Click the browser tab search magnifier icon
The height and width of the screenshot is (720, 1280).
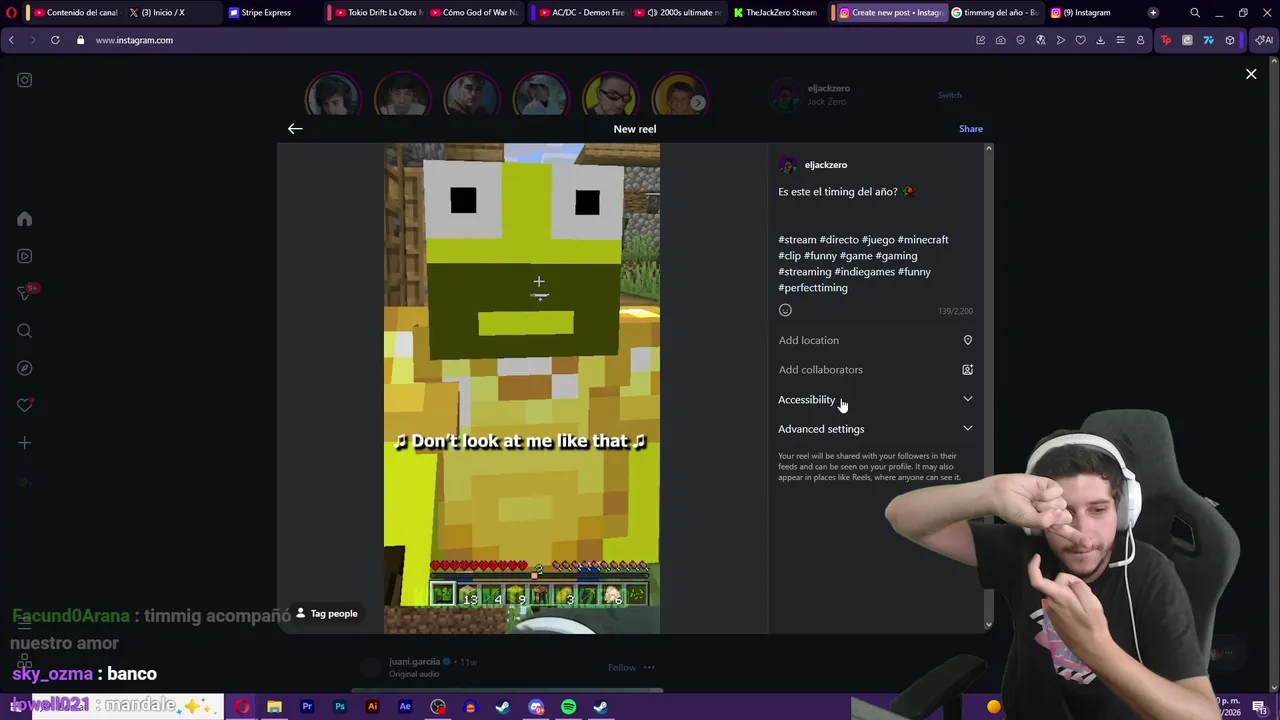[1195, 13]
